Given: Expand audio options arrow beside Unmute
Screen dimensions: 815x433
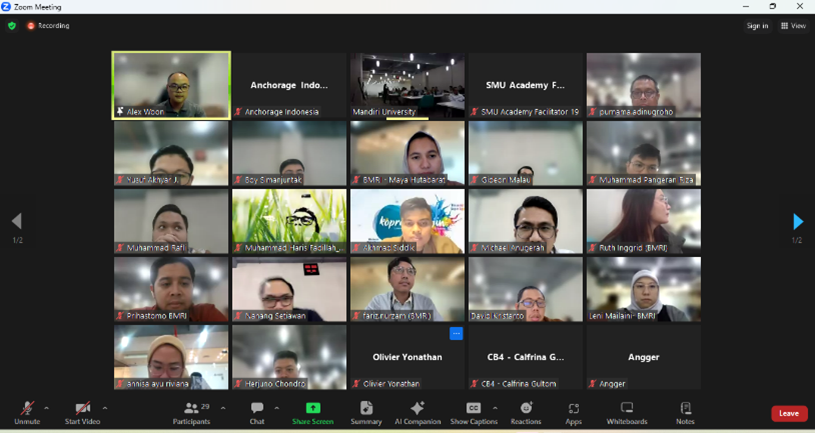Looking at the screenshot, I should 47,408.
